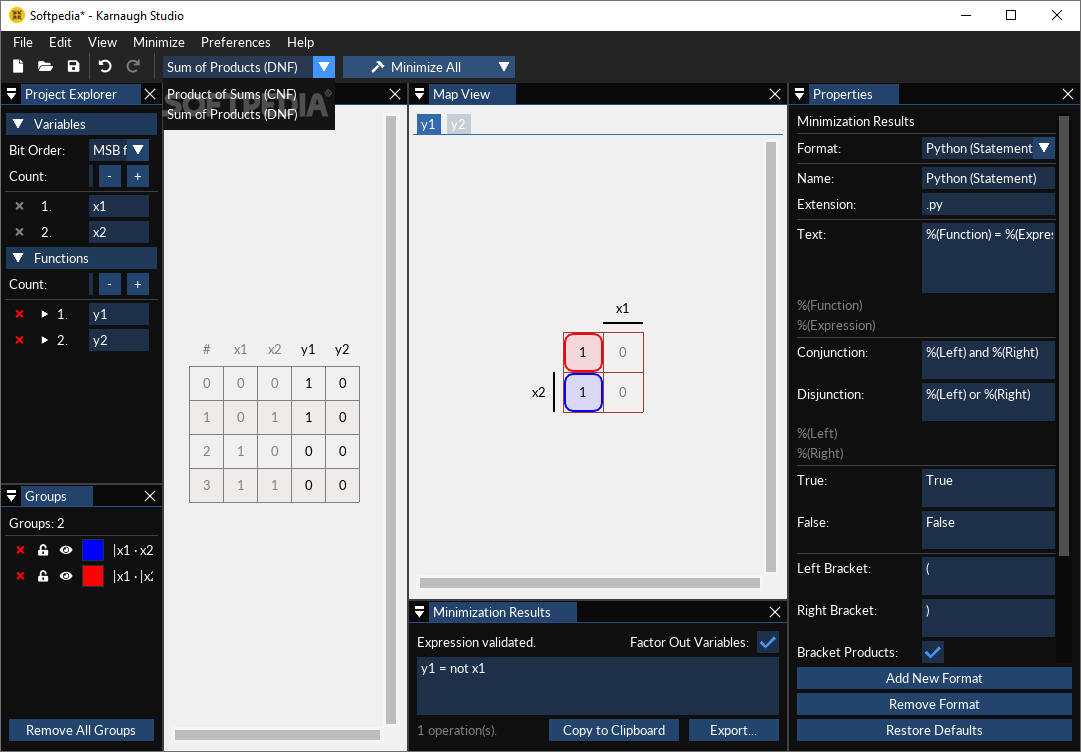Close the Map View panel
The height and width of the screenshot is (752, 1081).
click(x=775, y=94)
